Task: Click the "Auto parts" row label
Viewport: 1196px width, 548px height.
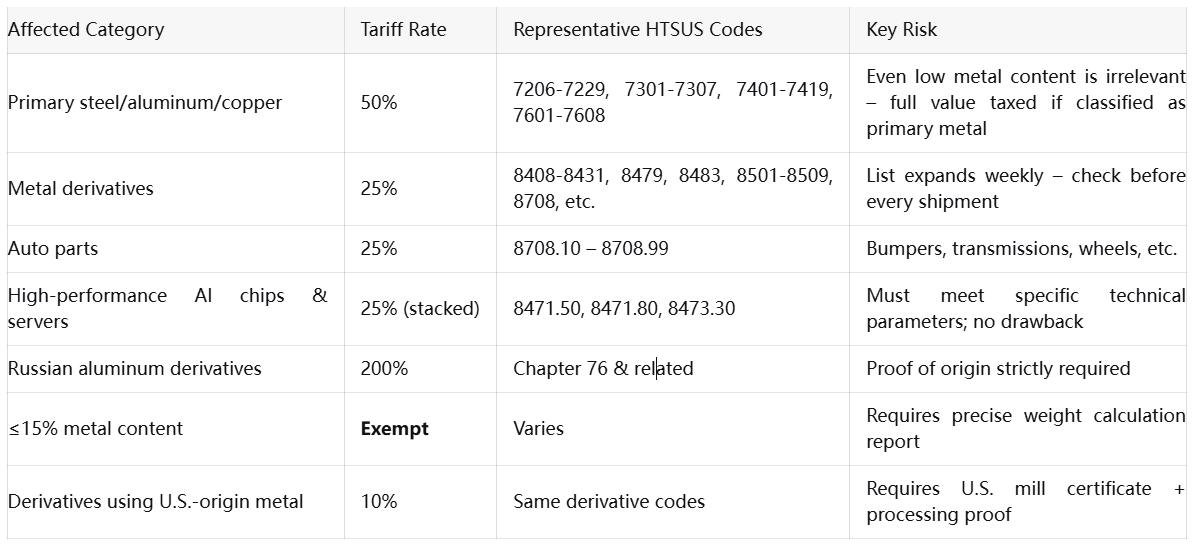Action: coord(53,249)
